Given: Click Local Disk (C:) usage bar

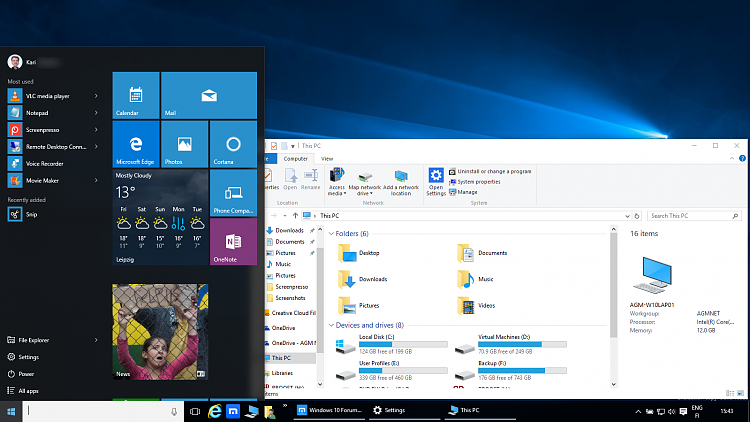Looking at the screenshot, I should (x=403, y=344).
